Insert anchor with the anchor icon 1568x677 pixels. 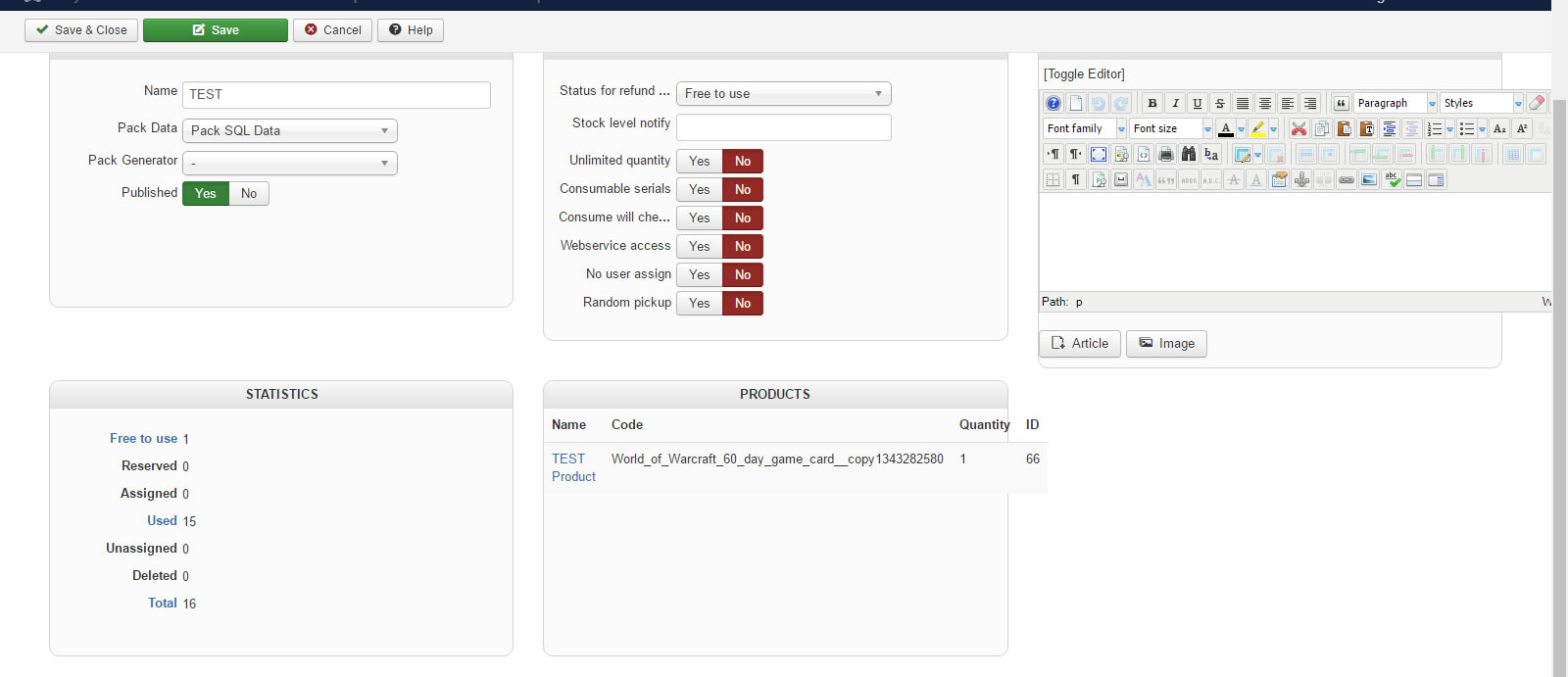click(x=1301, y=179)
